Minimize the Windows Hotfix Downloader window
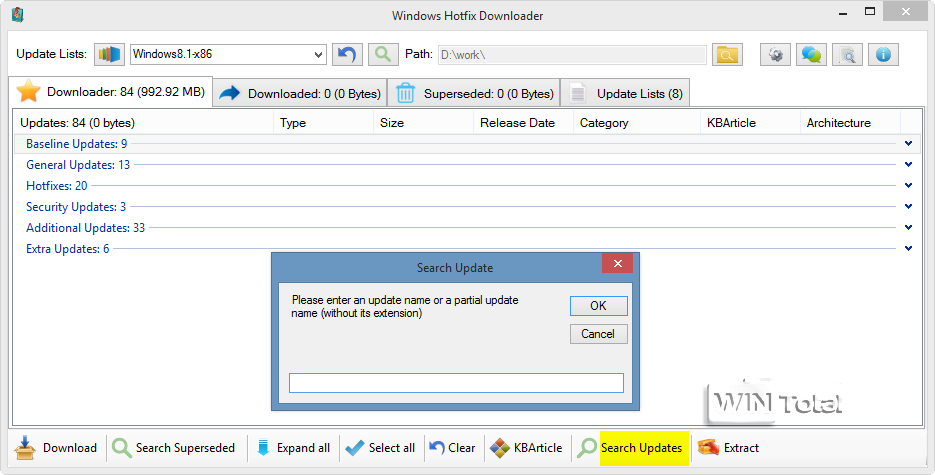 click(843, 13)
